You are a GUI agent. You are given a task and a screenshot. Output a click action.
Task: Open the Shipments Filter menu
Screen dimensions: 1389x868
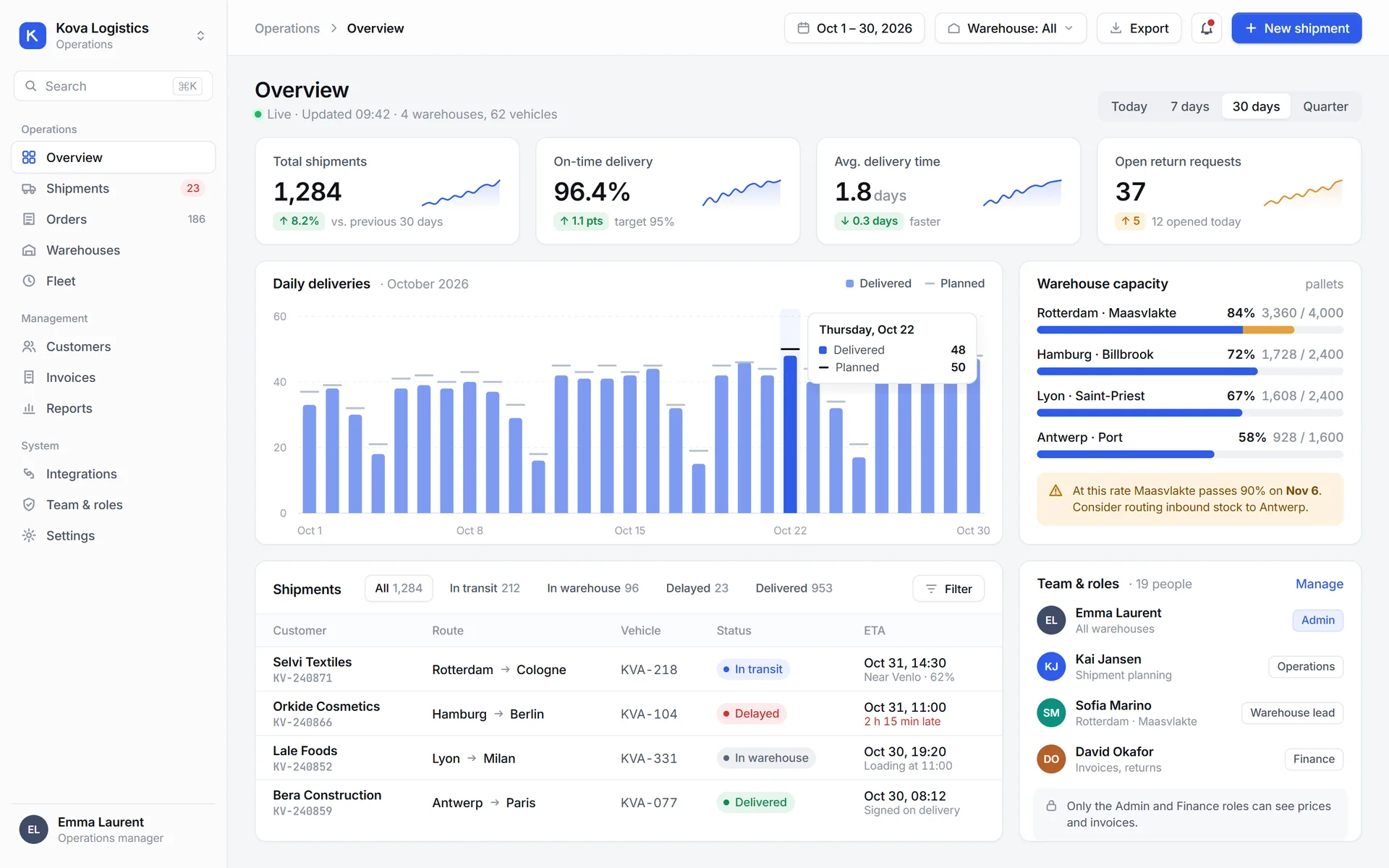(948, 589)
